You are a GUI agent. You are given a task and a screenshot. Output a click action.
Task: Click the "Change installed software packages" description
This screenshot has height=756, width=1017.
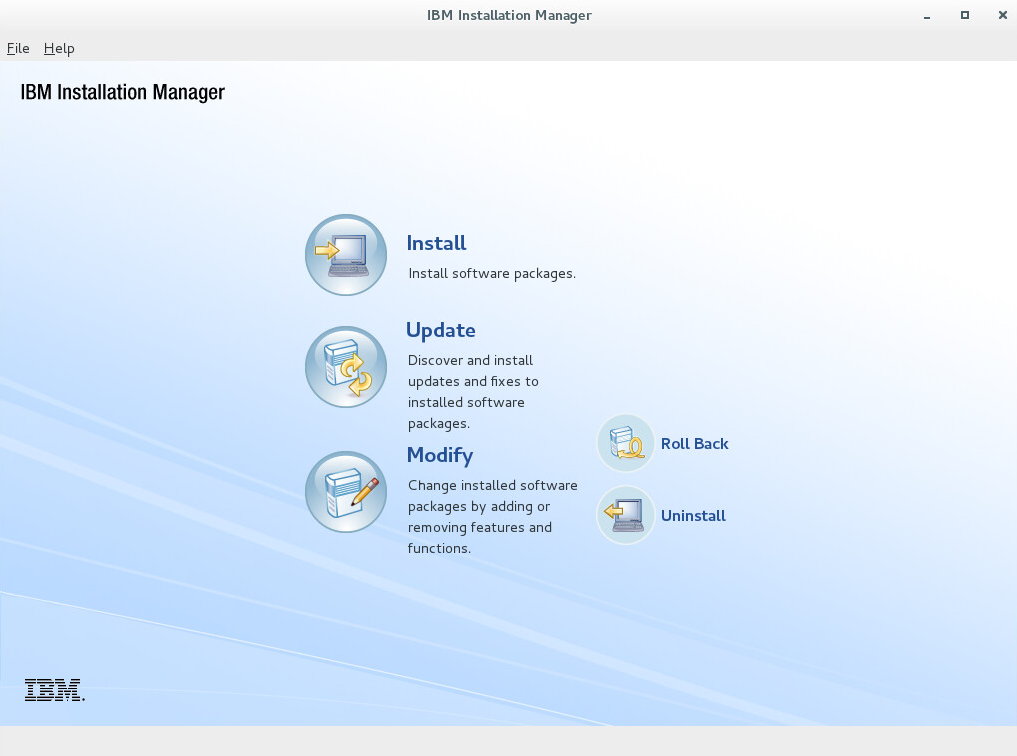492,517
